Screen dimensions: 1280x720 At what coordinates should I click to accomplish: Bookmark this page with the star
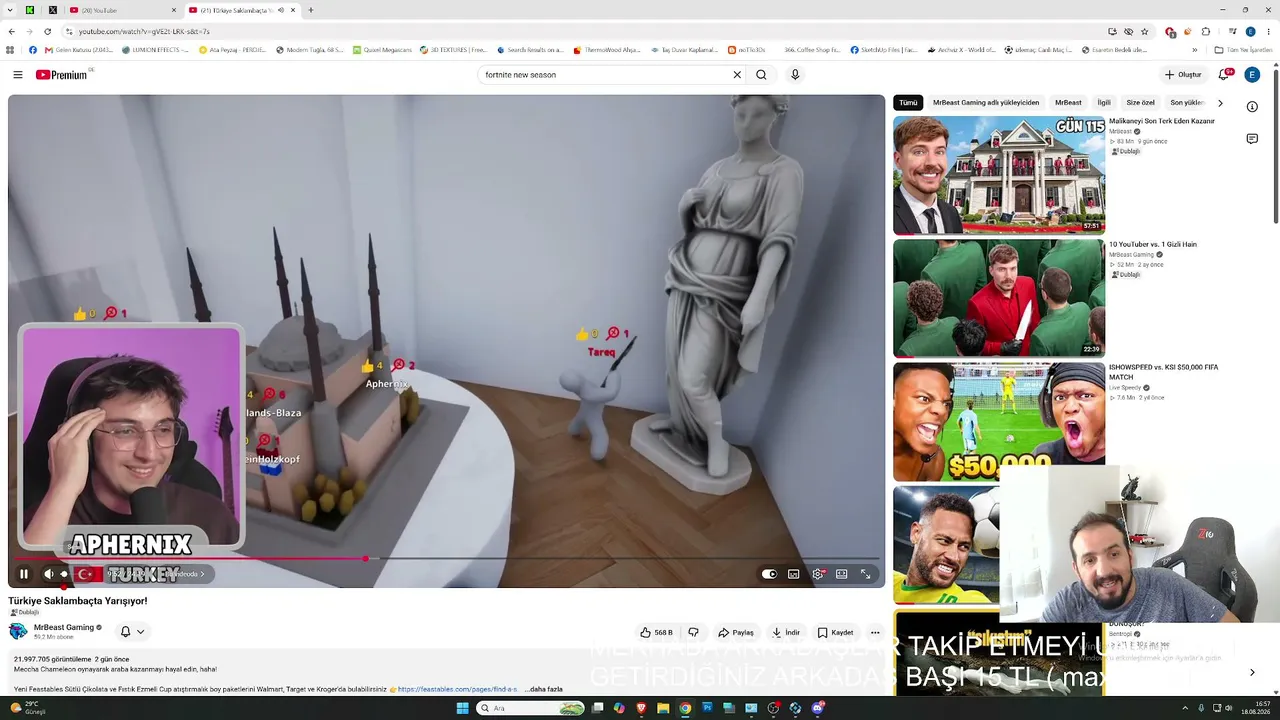click(1145, 32)
